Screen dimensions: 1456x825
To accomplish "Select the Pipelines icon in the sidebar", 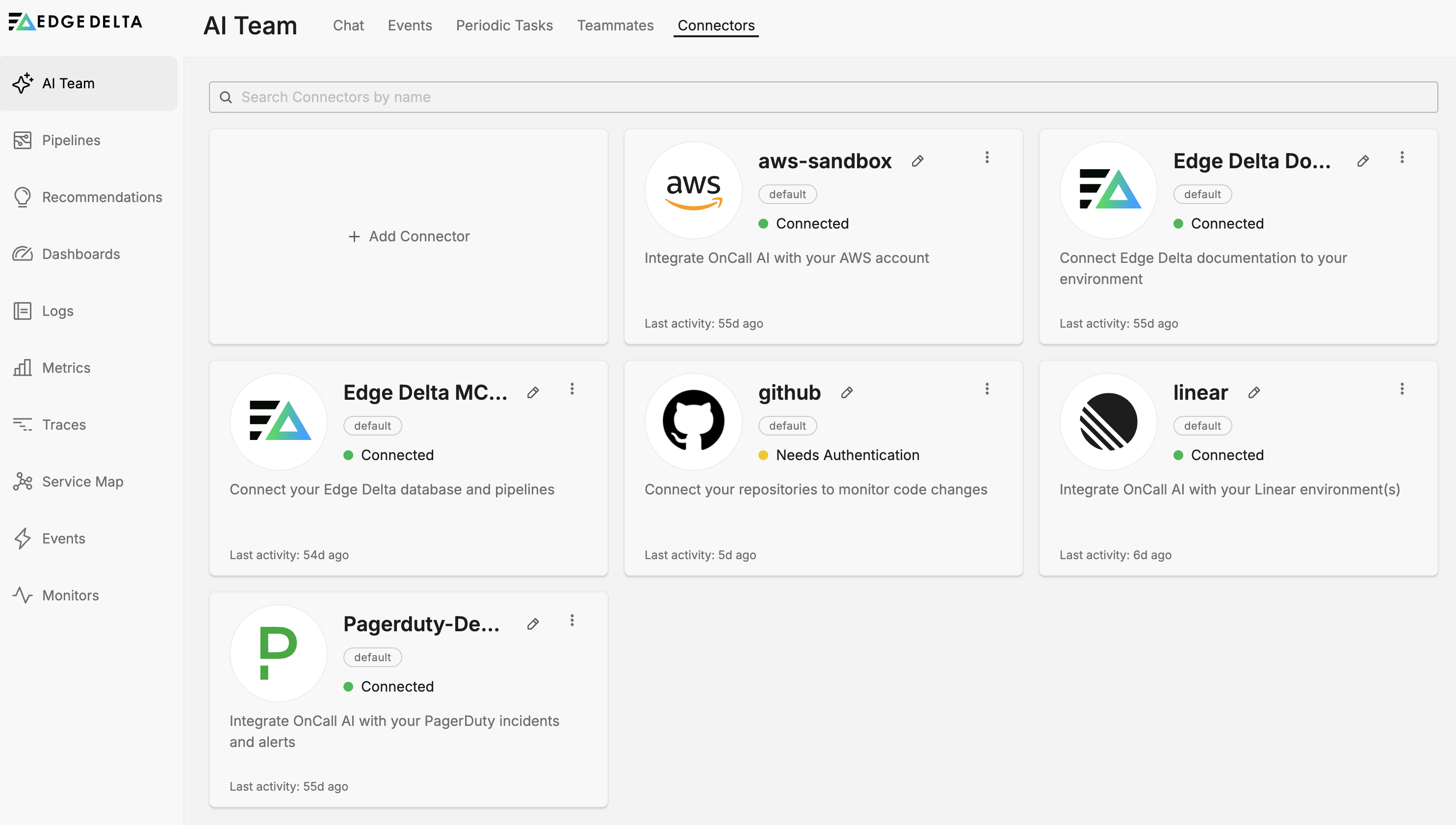I will click(x=23, y=140).
